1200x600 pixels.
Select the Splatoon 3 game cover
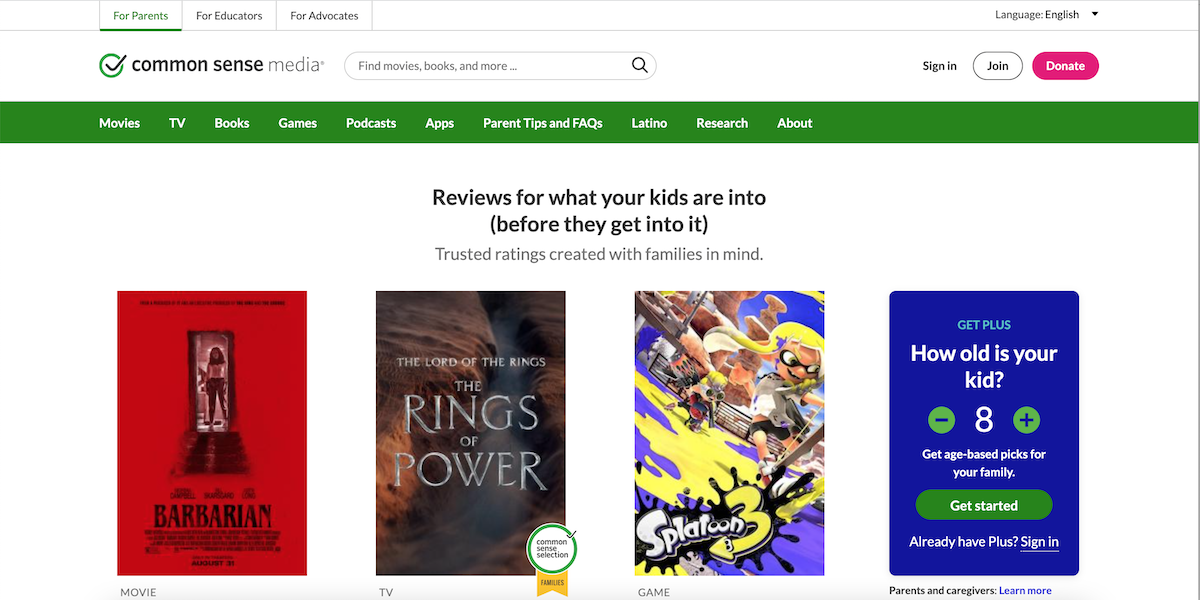pyautogui.click(x=729, y=433)
